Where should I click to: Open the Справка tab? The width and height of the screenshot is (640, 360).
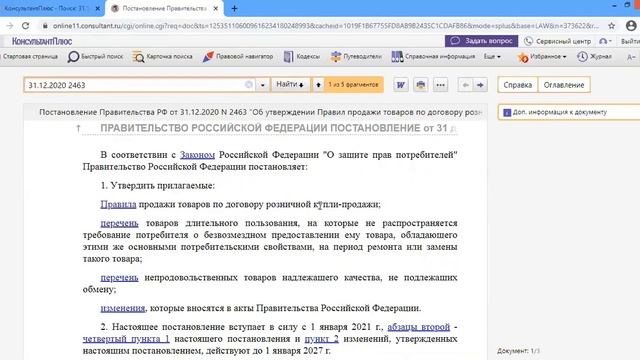pos(518,85)
